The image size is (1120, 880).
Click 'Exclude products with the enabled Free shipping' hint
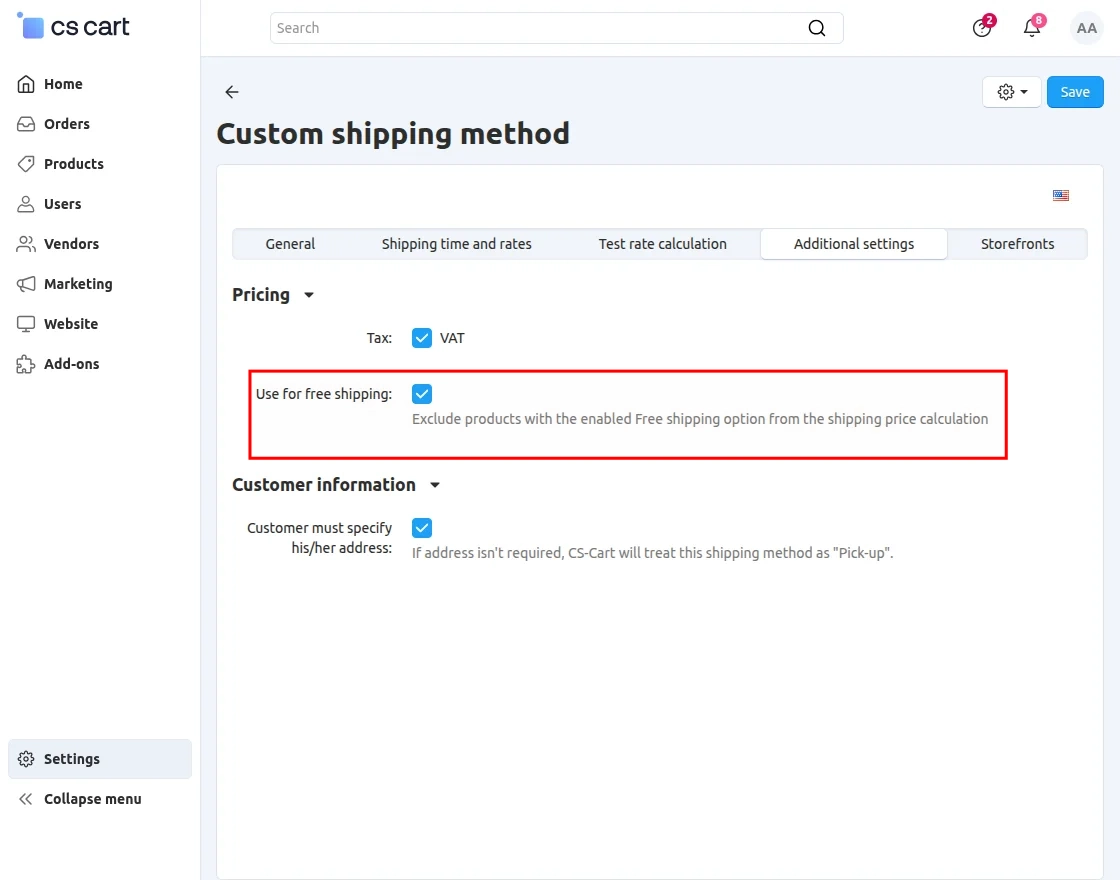[x=700, y=419]
